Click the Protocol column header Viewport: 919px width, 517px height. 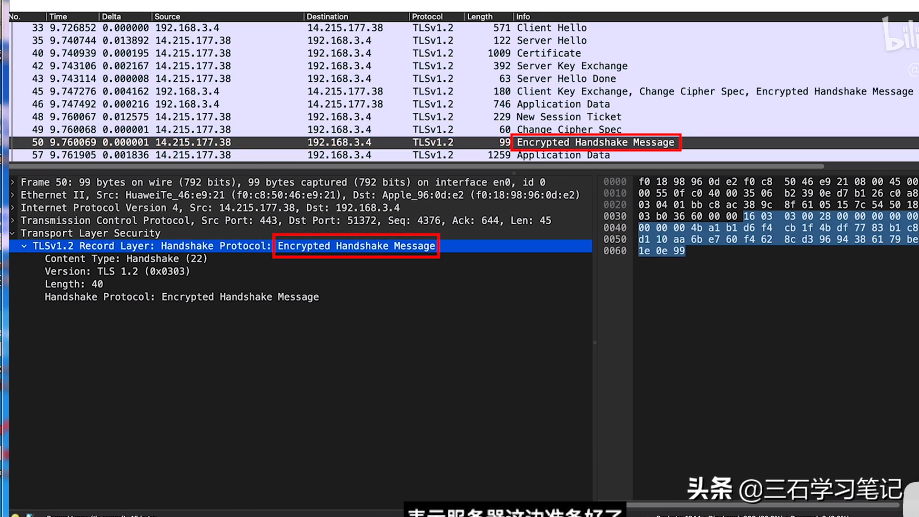pos(437,16)
